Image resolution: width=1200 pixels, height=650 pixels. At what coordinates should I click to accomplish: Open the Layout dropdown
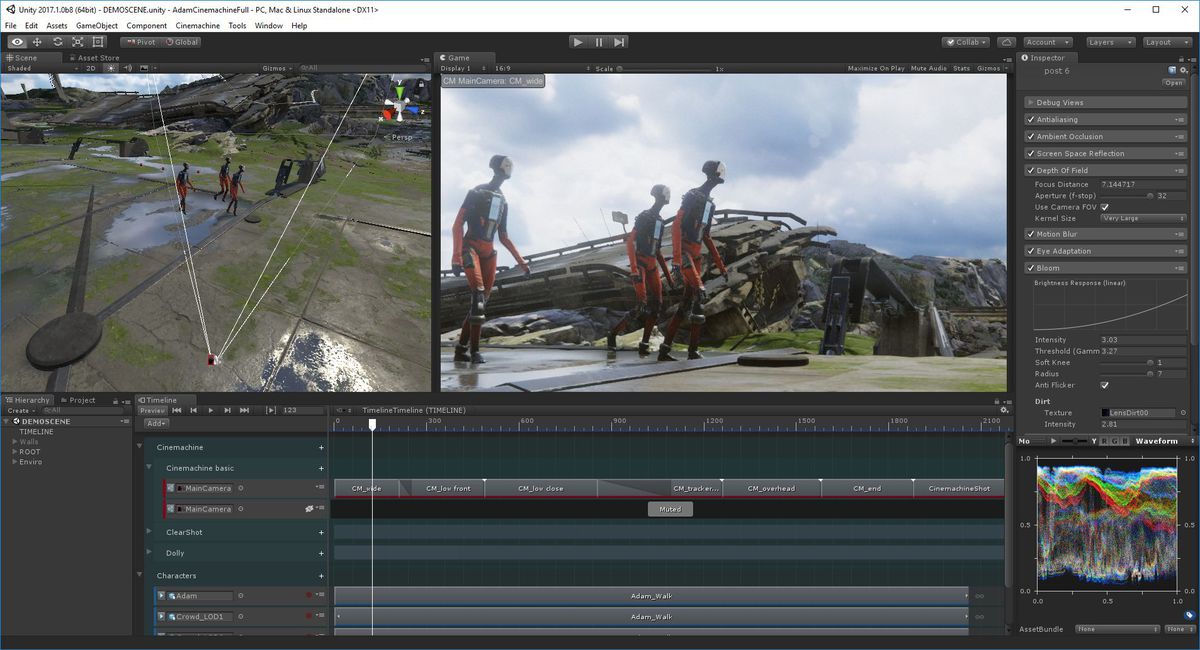(x=1167, y=42)
